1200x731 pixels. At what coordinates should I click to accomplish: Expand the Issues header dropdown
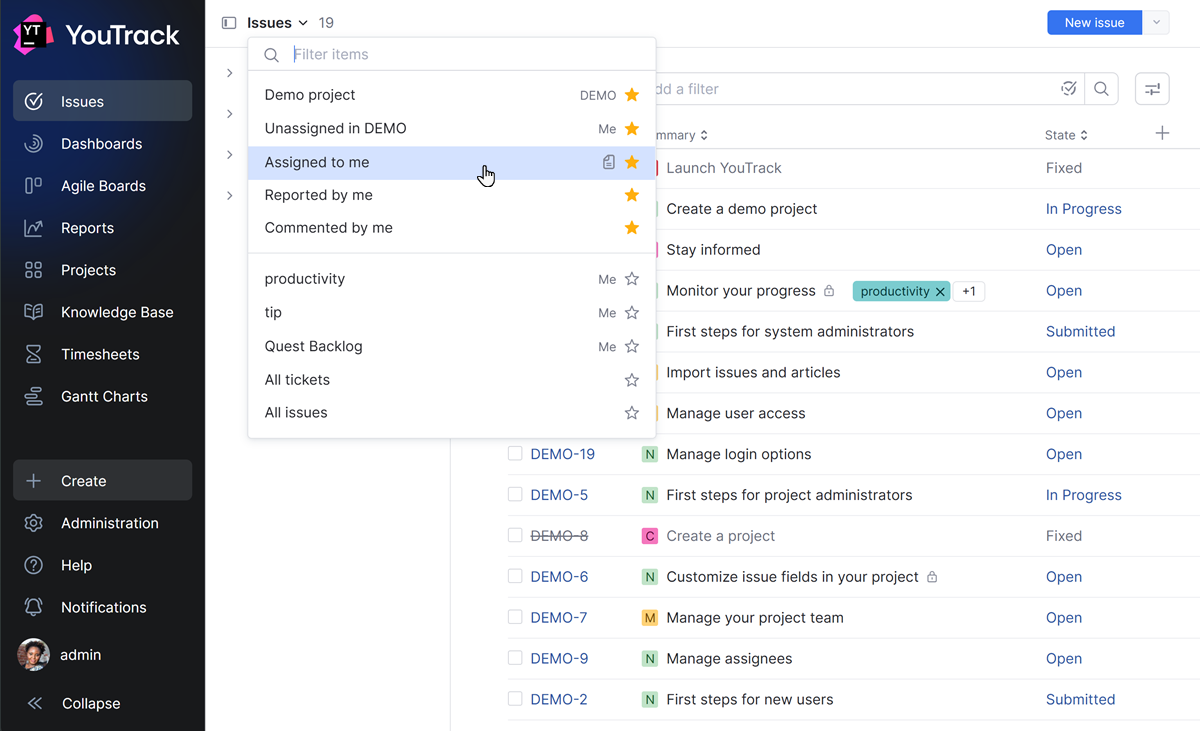[x=302, y=22]
